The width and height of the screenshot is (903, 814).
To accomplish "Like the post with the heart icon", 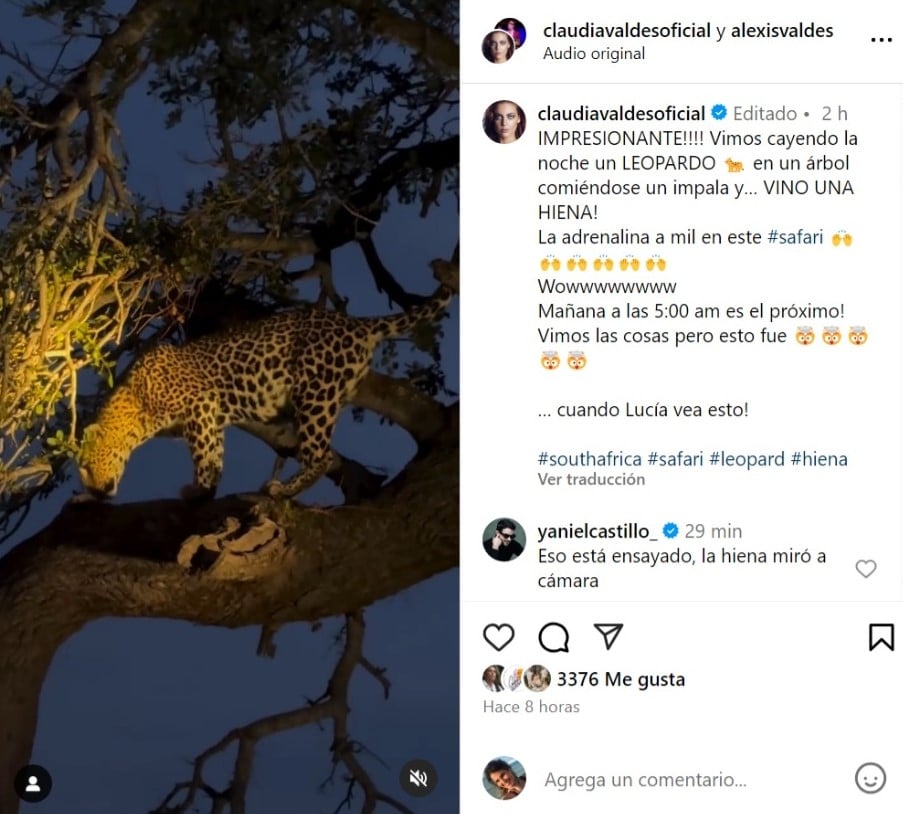I will 498,637.
